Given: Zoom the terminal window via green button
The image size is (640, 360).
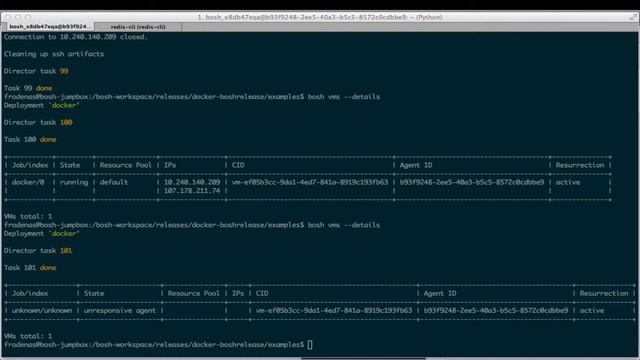Looking at the screenshot, I should [28, 17].
